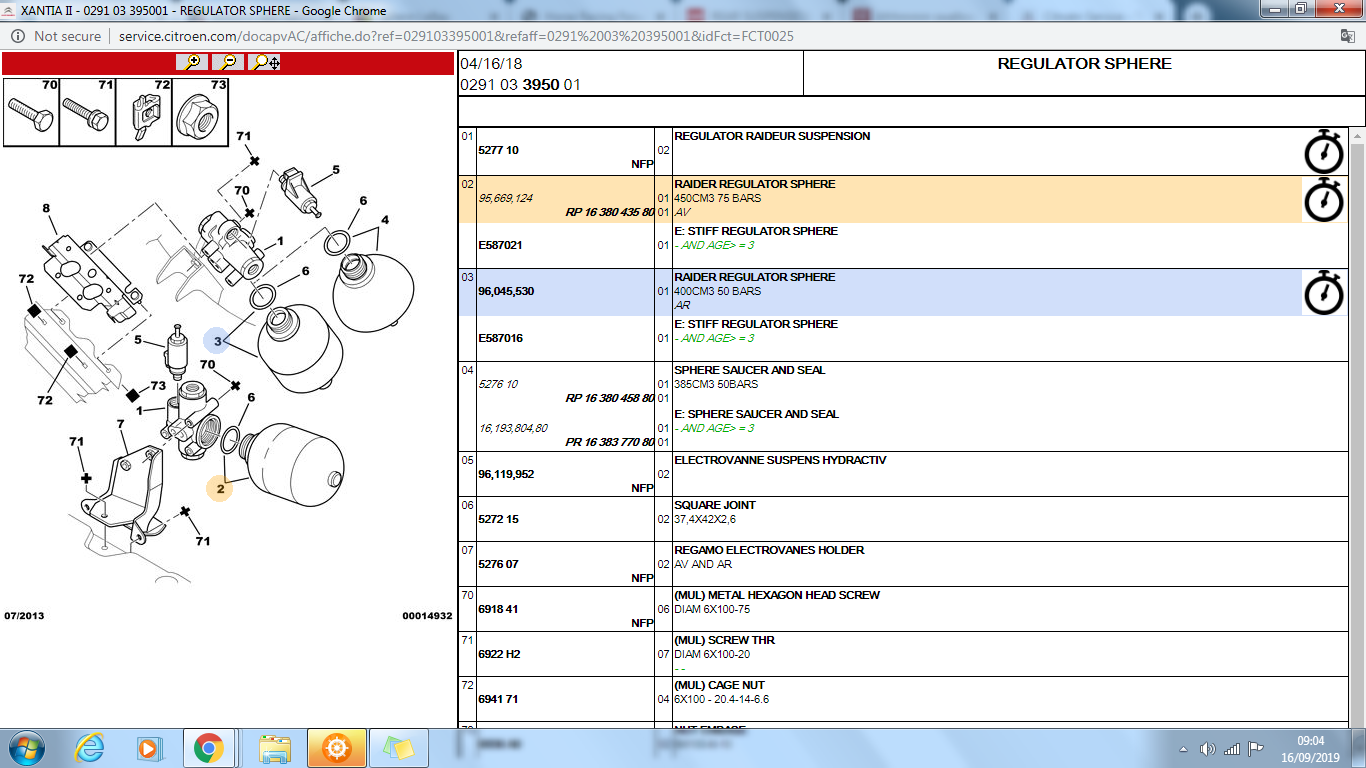Open the network status tray icon
1366x768 pixels.
[x=1232, y=749]
